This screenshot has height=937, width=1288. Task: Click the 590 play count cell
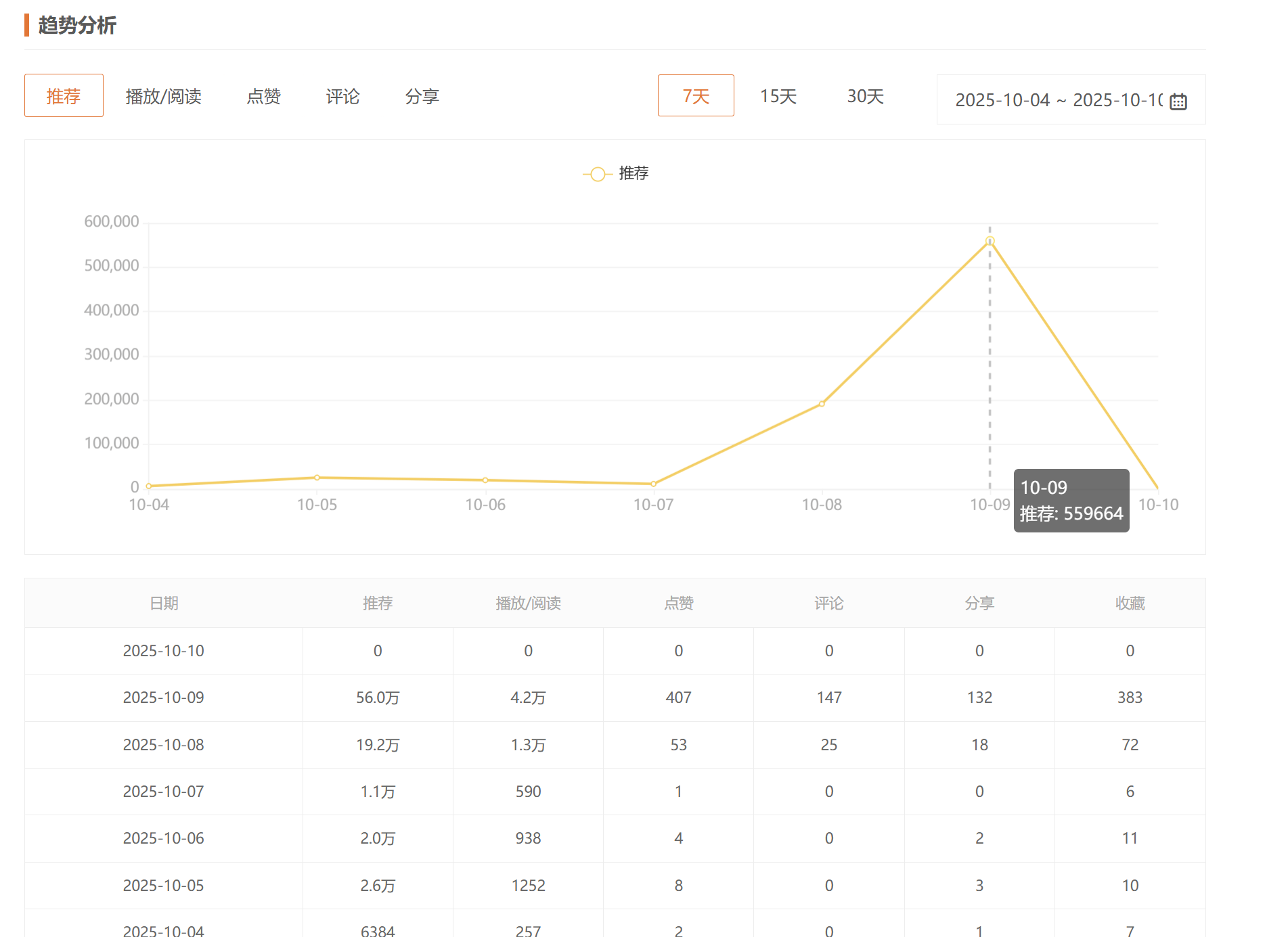tap(528, 792)
